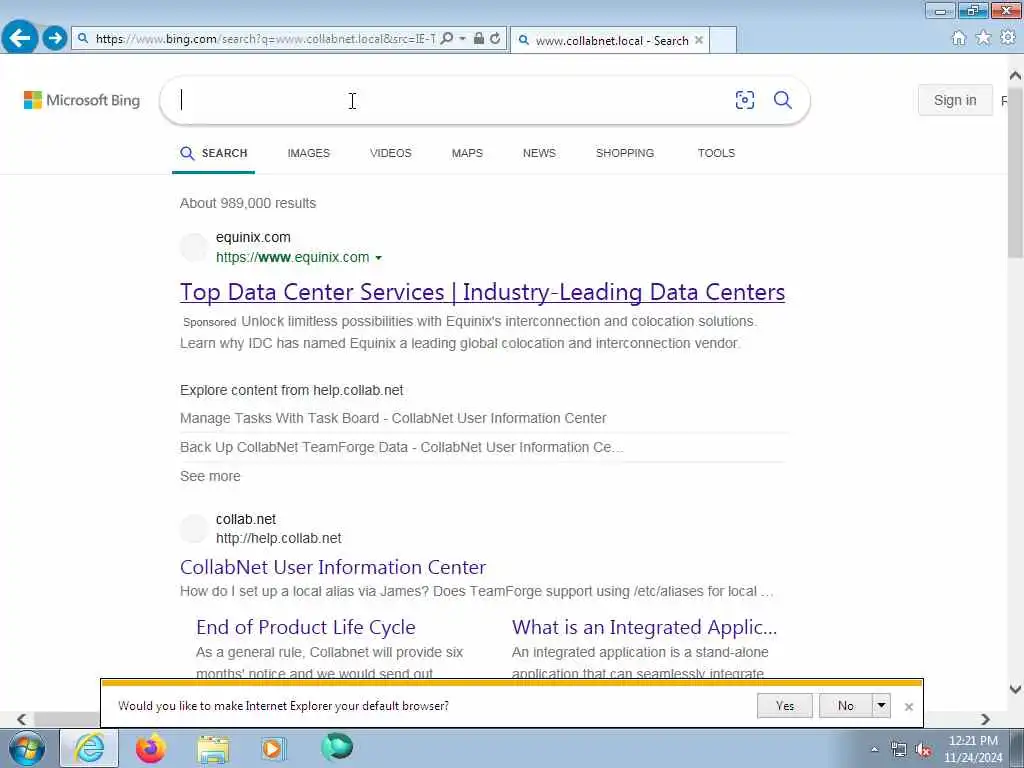Open Tools with the gear icon
This screenshot has width=1024, height=768.
1008,38
